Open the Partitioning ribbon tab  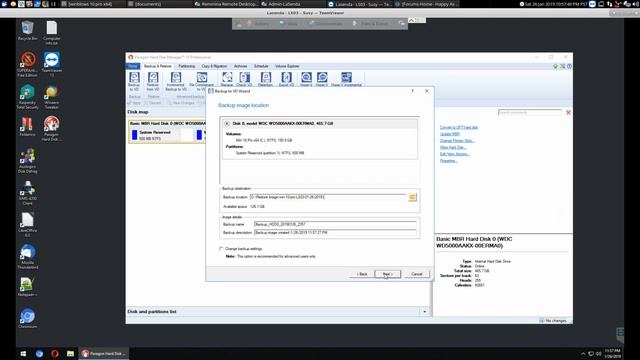[187, 66]
